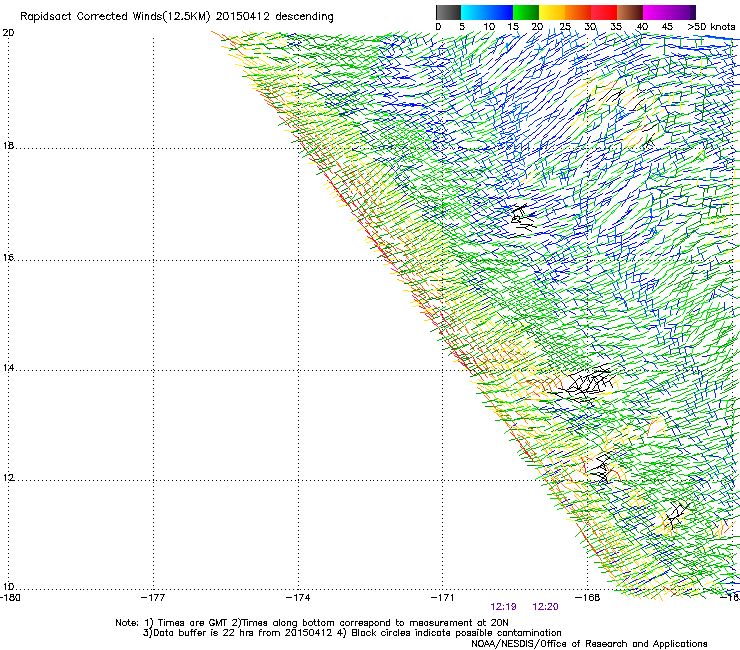Click the longitude label '-177'
740x650 pixels.
[x=153, y=598]
